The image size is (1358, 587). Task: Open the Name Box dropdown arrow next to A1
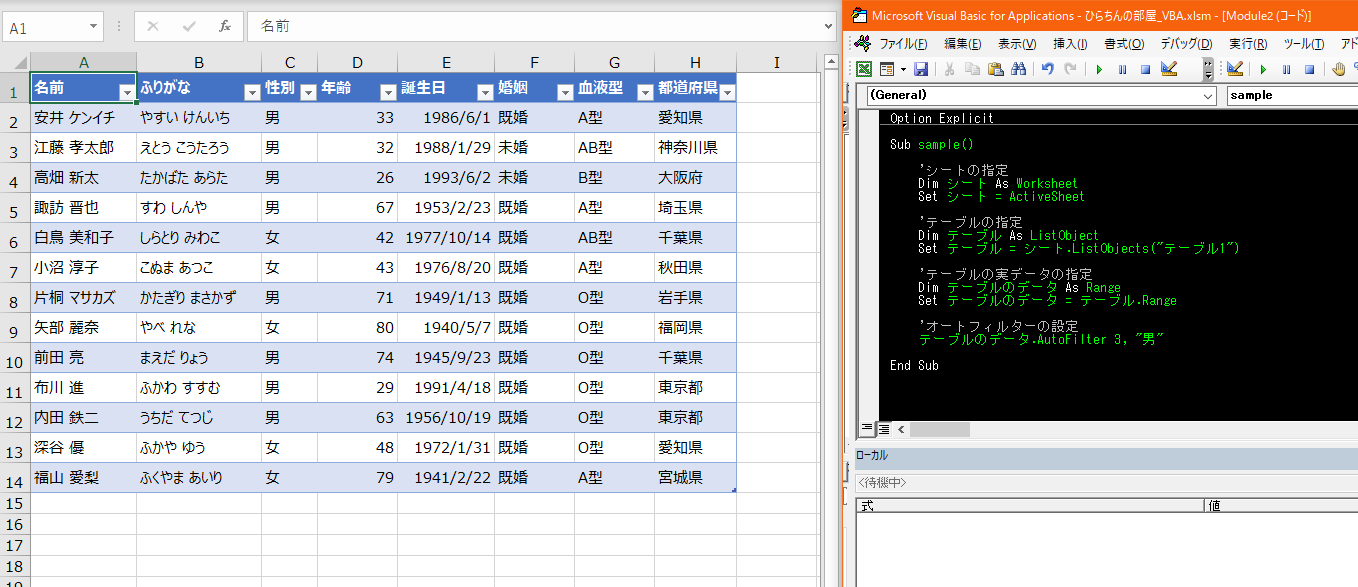click(94, 27)
